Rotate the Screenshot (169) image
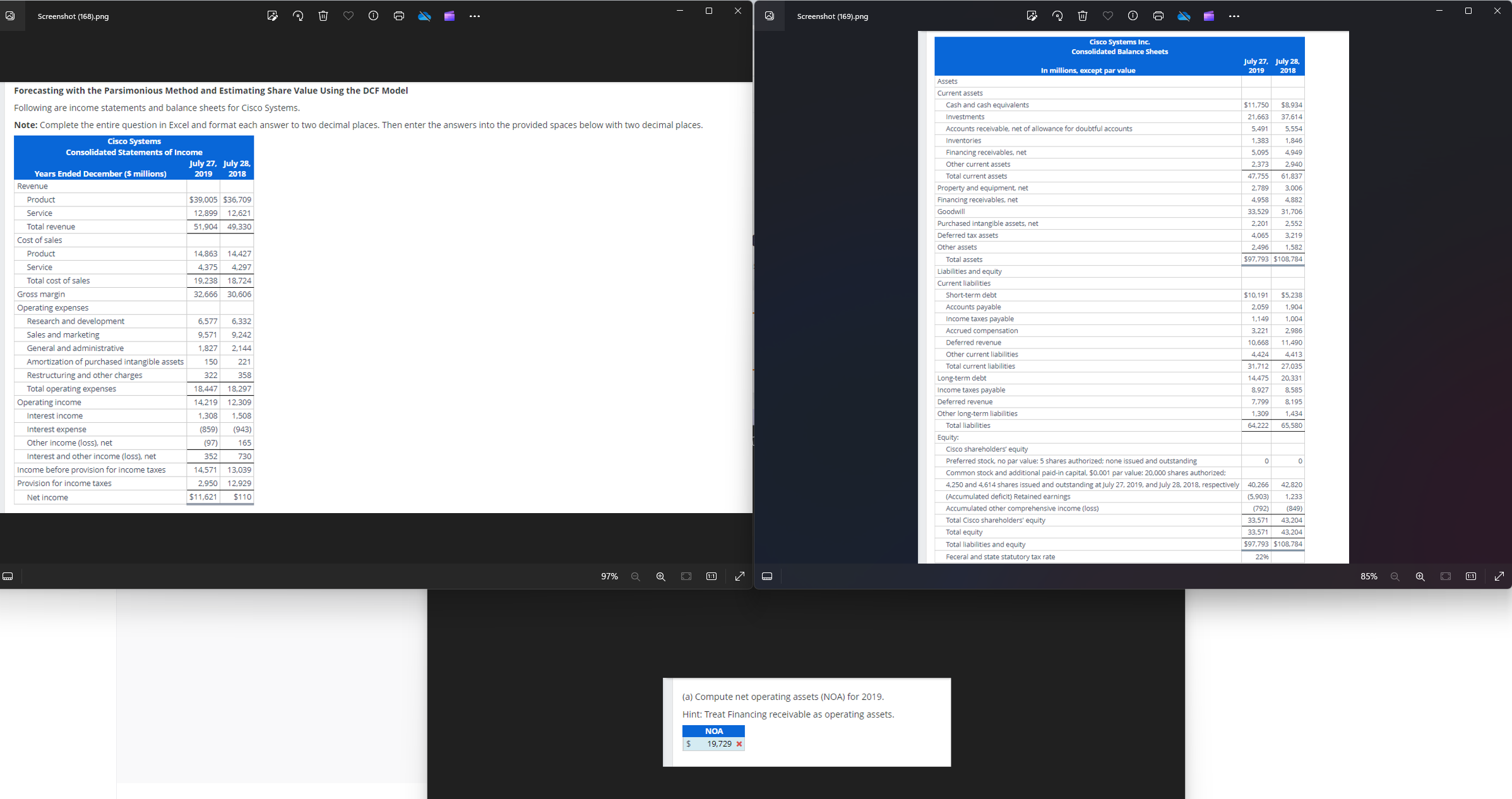 (1057, 16)
